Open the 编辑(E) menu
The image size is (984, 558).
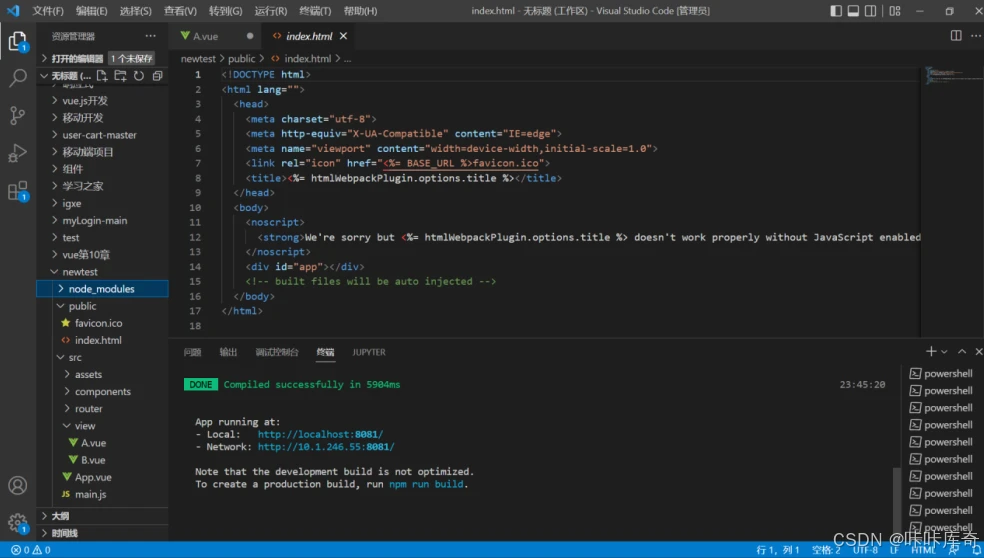(92, 11)
